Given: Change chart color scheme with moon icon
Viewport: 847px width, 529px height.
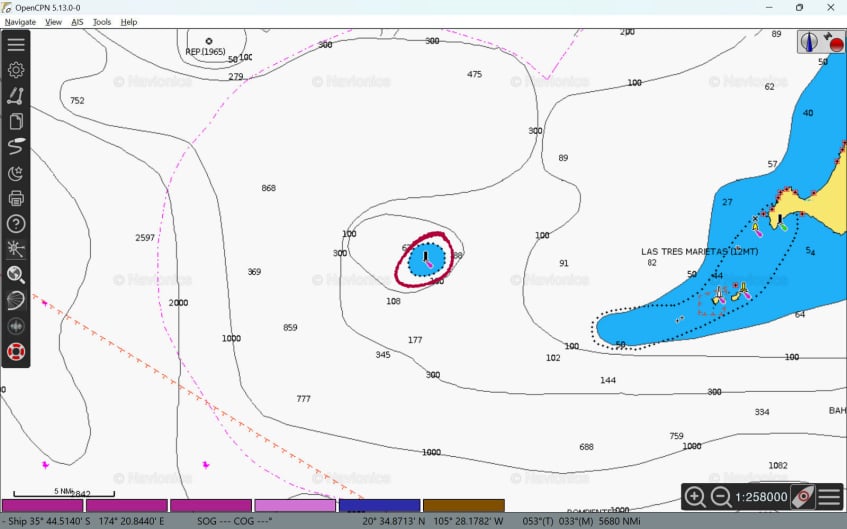Looking at the screenshot, I should point(16,173).
